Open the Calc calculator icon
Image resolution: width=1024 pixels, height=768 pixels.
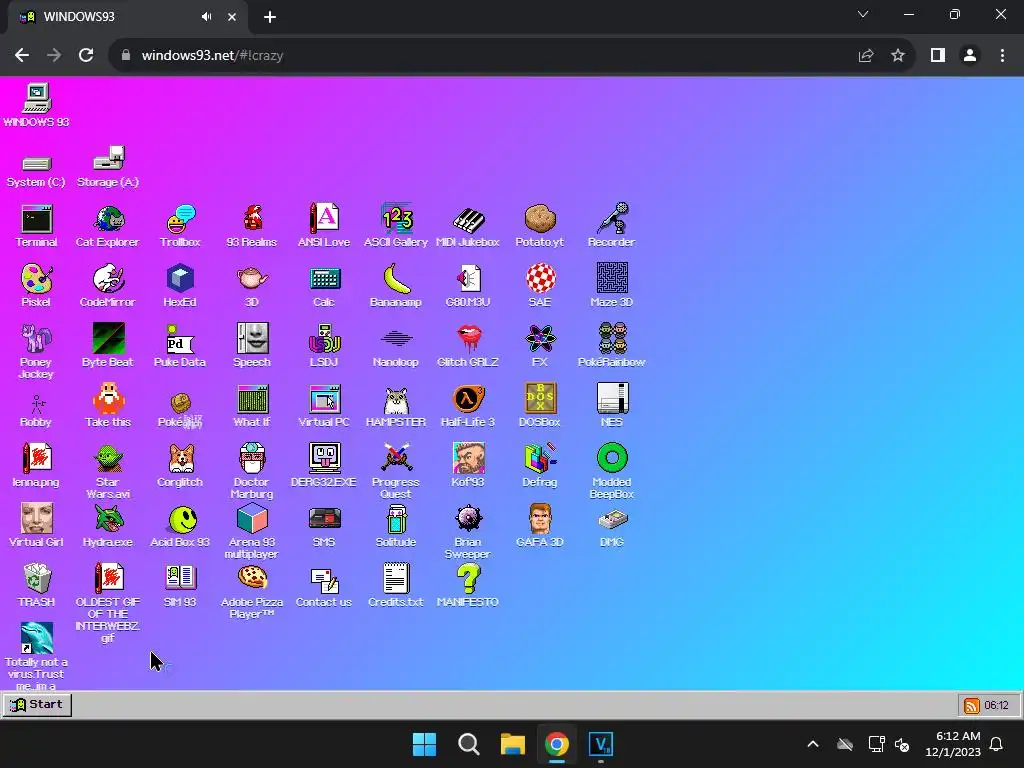(324, 286)
